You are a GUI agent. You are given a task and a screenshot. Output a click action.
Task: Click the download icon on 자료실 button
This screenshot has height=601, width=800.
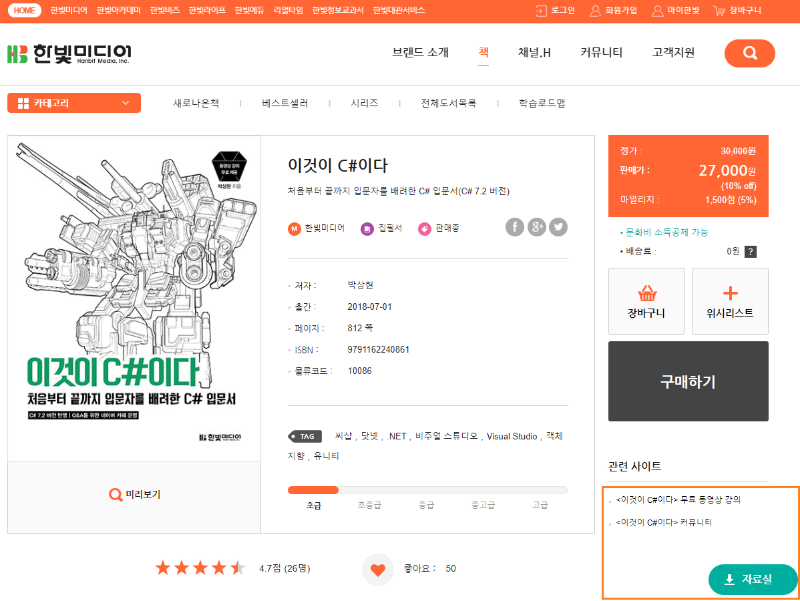coord(730,579)
